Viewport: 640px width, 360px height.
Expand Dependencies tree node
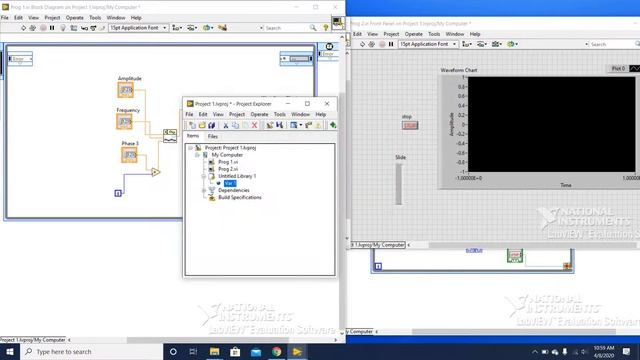point(204,190)
